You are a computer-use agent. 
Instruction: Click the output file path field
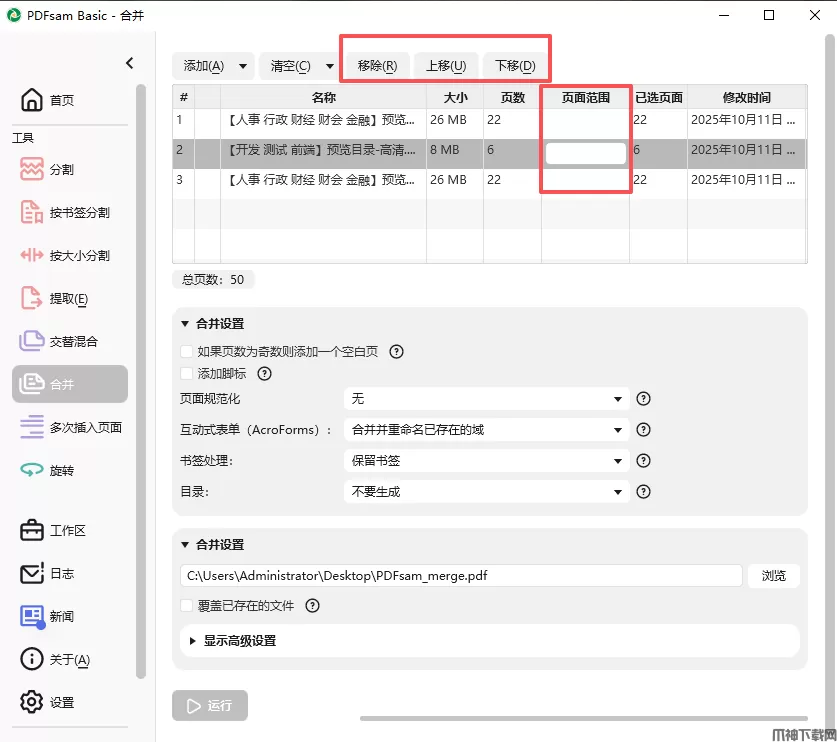[461, 576]
